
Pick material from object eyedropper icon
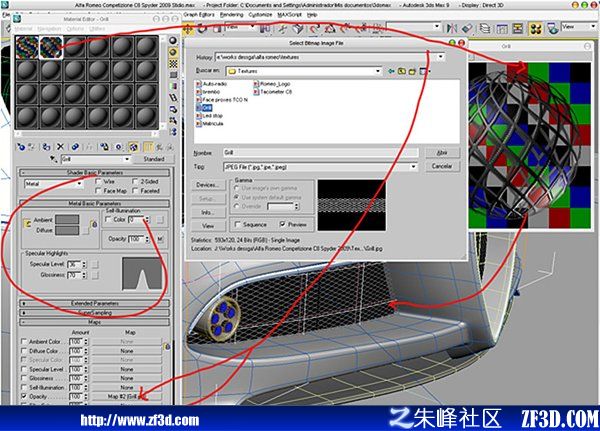[x=54, y=159]
